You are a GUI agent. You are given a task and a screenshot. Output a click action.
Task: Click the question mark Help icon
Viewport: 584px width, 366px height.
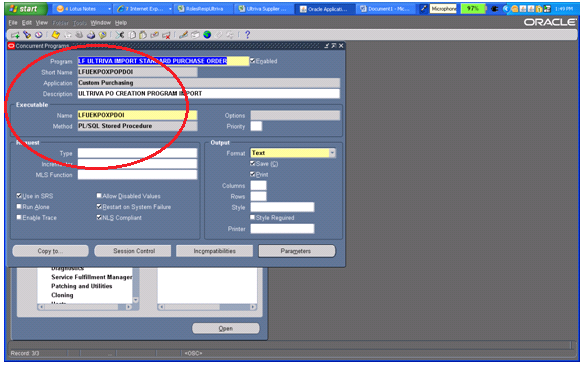coord(247,35)
